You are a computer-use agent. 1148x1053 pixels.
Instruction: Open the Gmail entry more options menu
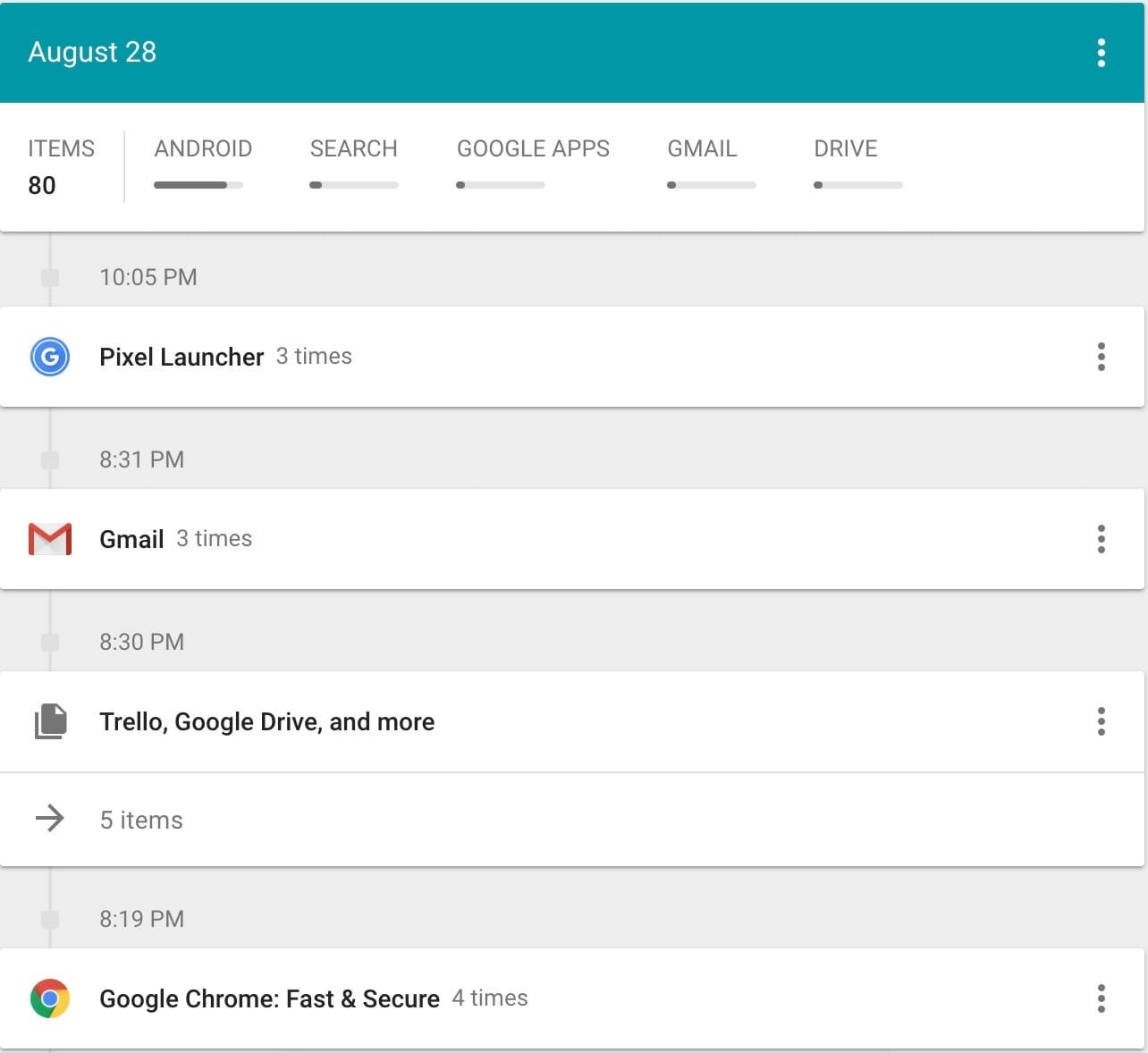[x=1101, y=539]
